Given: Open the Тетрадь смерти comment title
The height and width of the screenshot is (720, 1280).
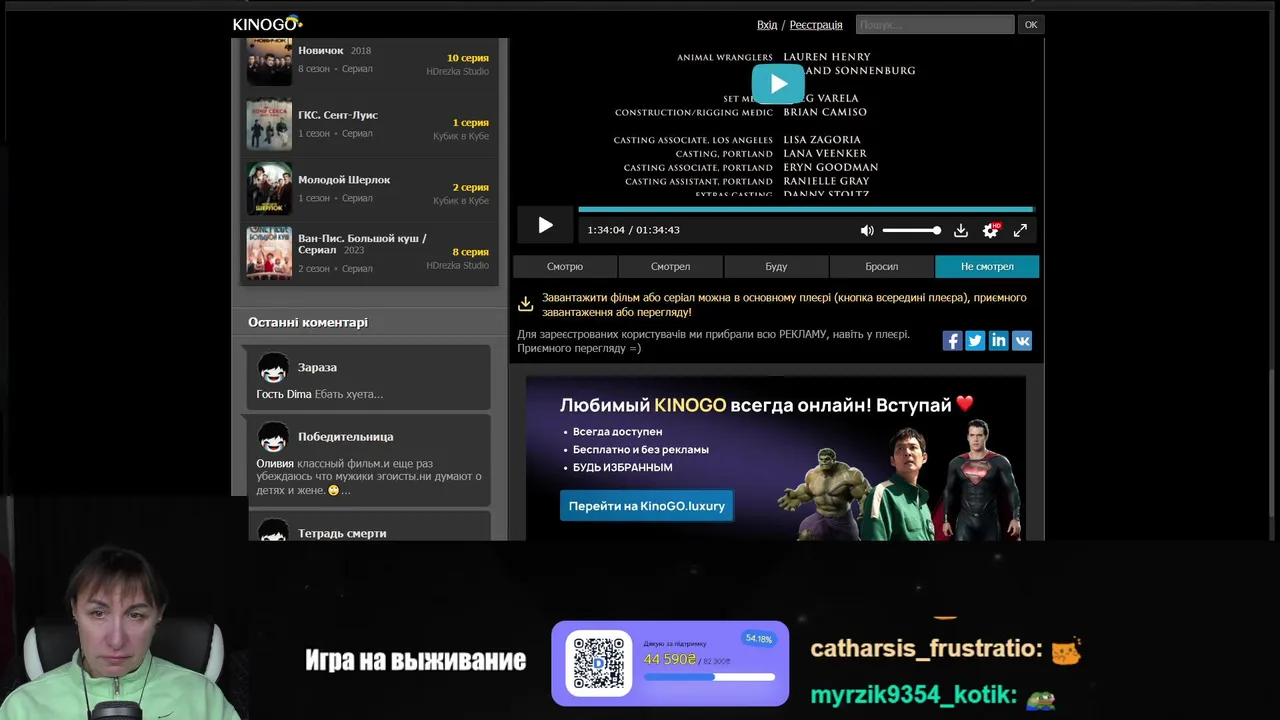Looking at the screenshot, I should [x=342, y=533].
